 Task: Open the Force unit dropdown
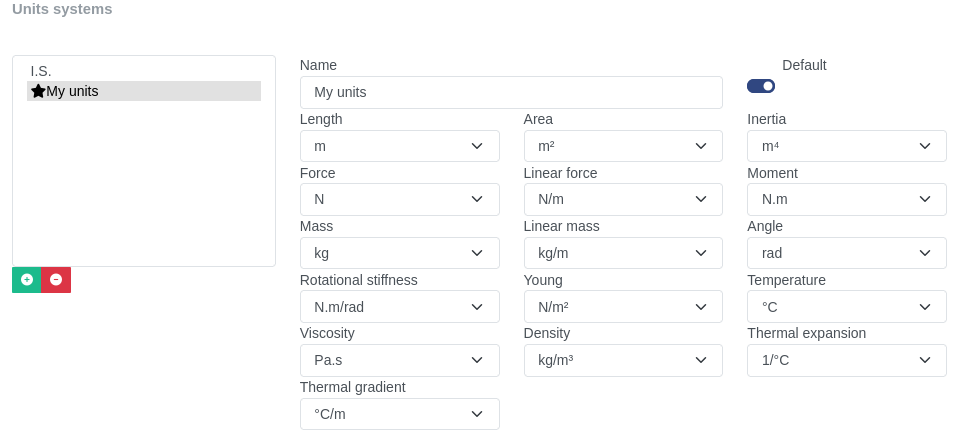click(399, 199)
